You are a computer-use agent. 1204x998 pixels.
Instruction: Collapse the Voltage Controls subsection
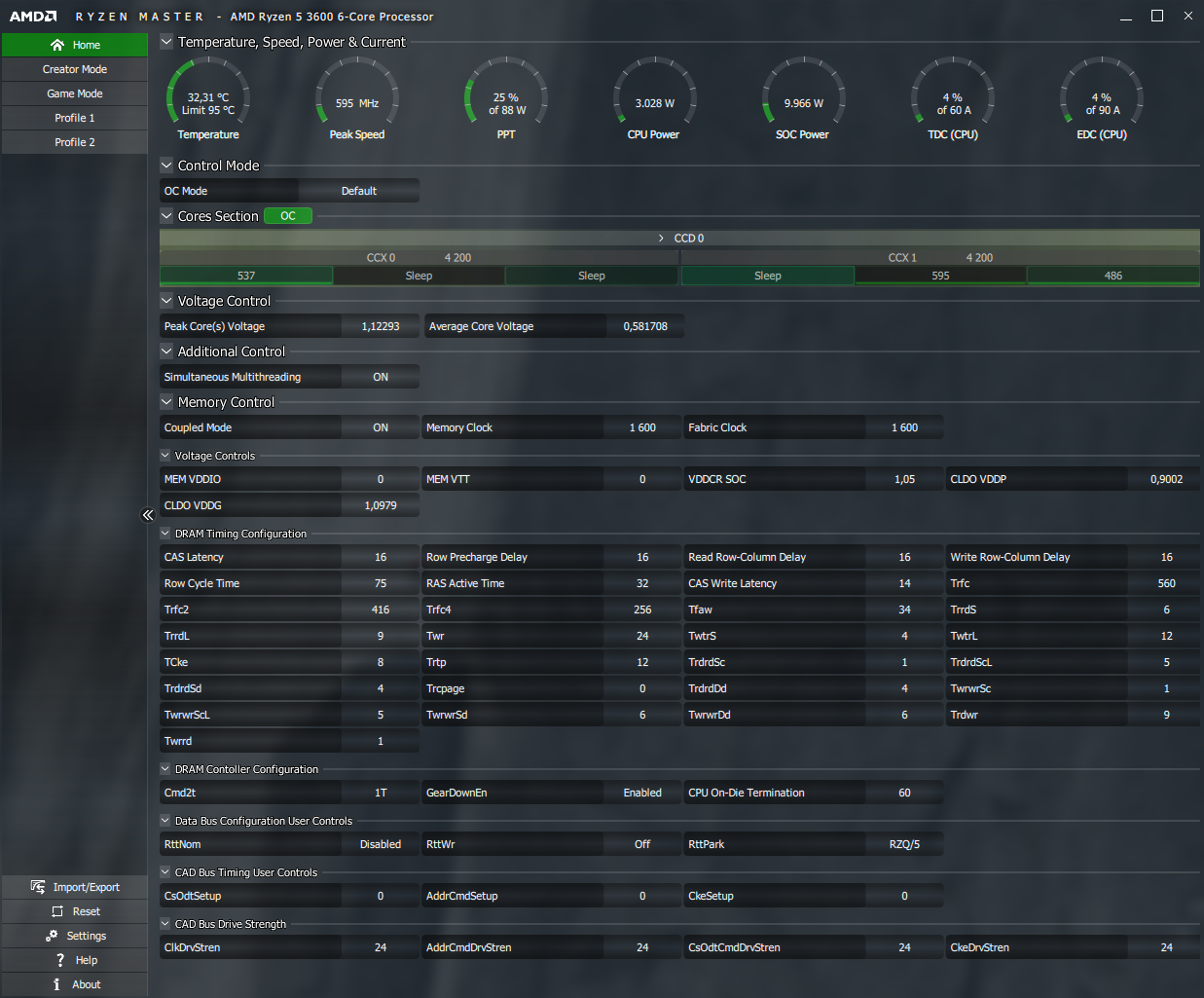click(x=165, y=456)
